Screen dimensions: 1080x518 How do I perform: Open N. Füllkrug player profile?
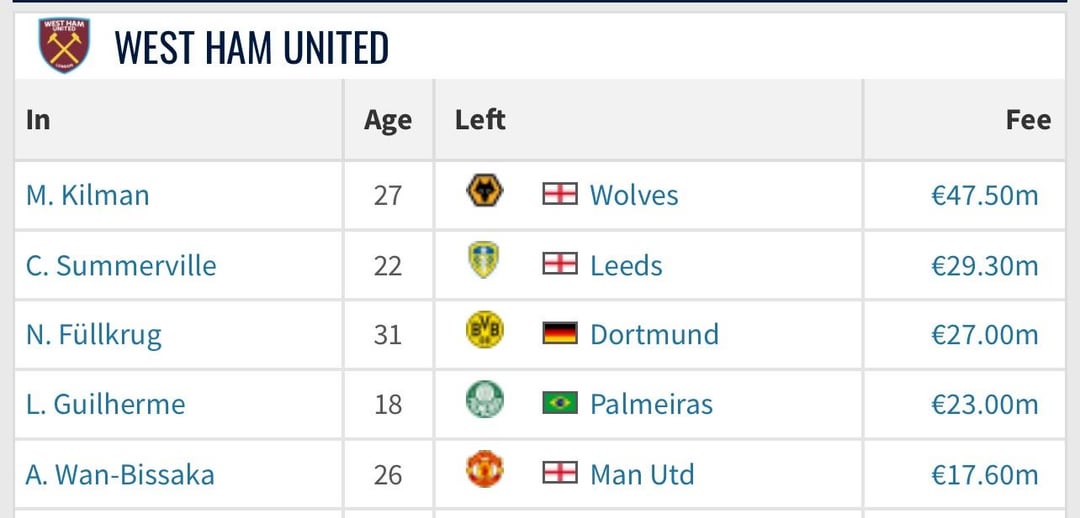94,335
